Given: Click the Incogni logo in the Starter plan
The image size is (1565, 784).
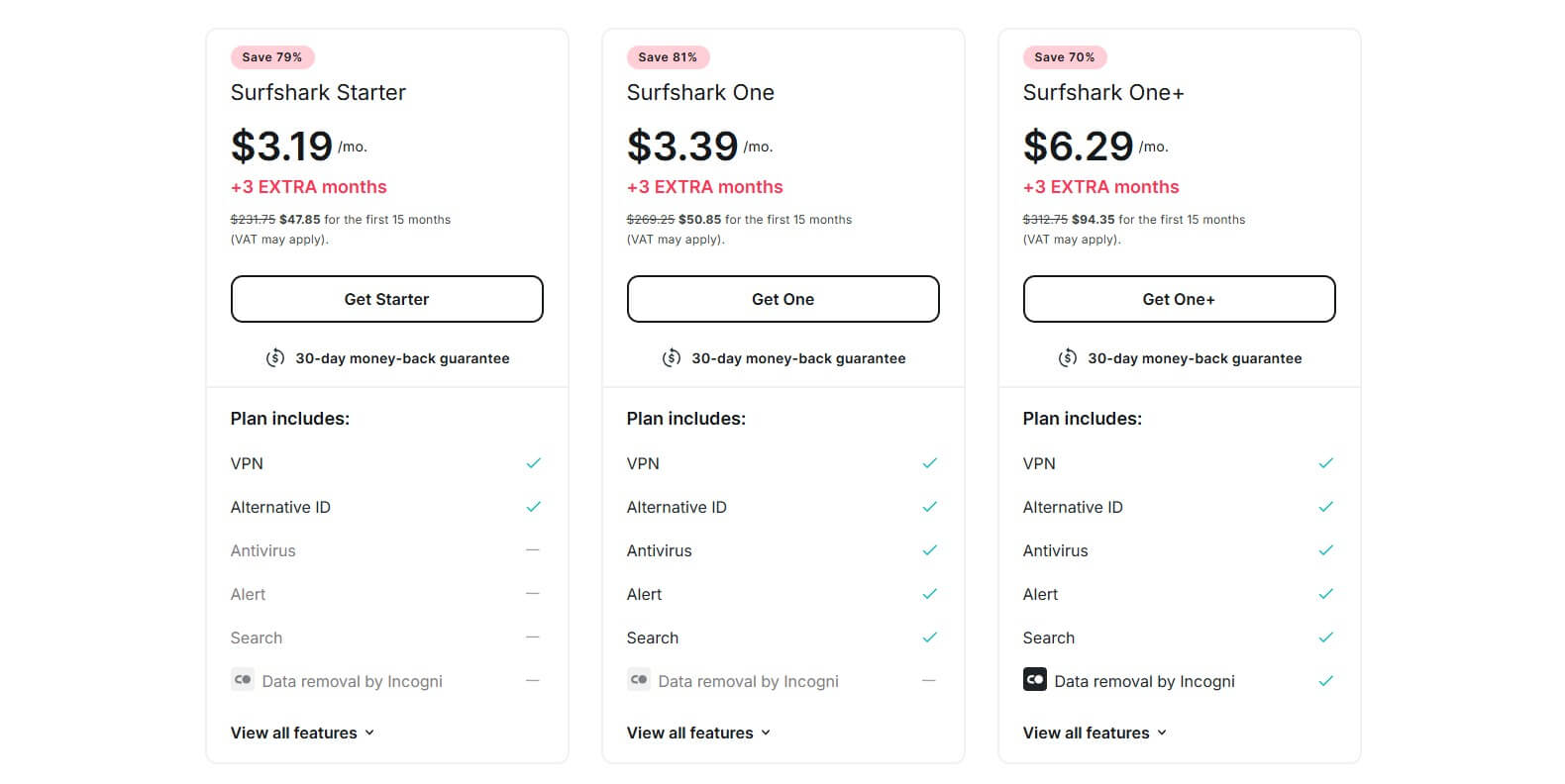Looking at the screenshot, I should [241, 680].
